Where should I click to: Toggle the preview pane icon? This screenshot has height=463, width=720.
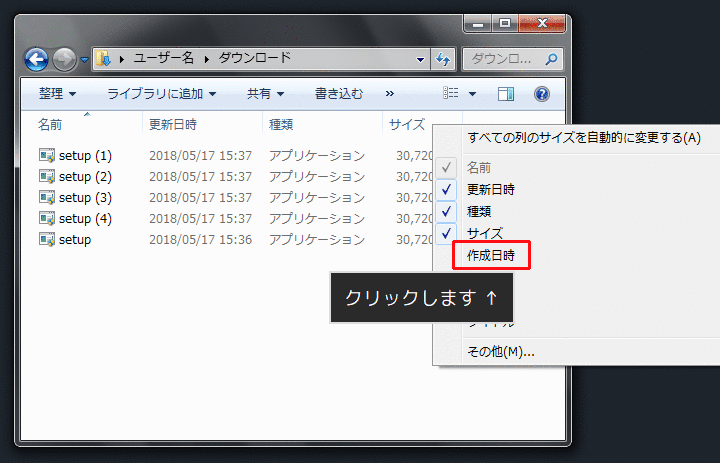tap(506, 94)
